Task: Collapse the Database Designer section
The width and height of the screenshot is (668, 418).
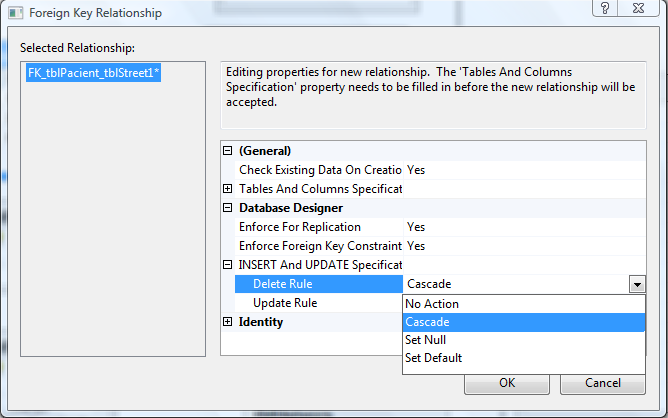Action: (x=227, y=208)
